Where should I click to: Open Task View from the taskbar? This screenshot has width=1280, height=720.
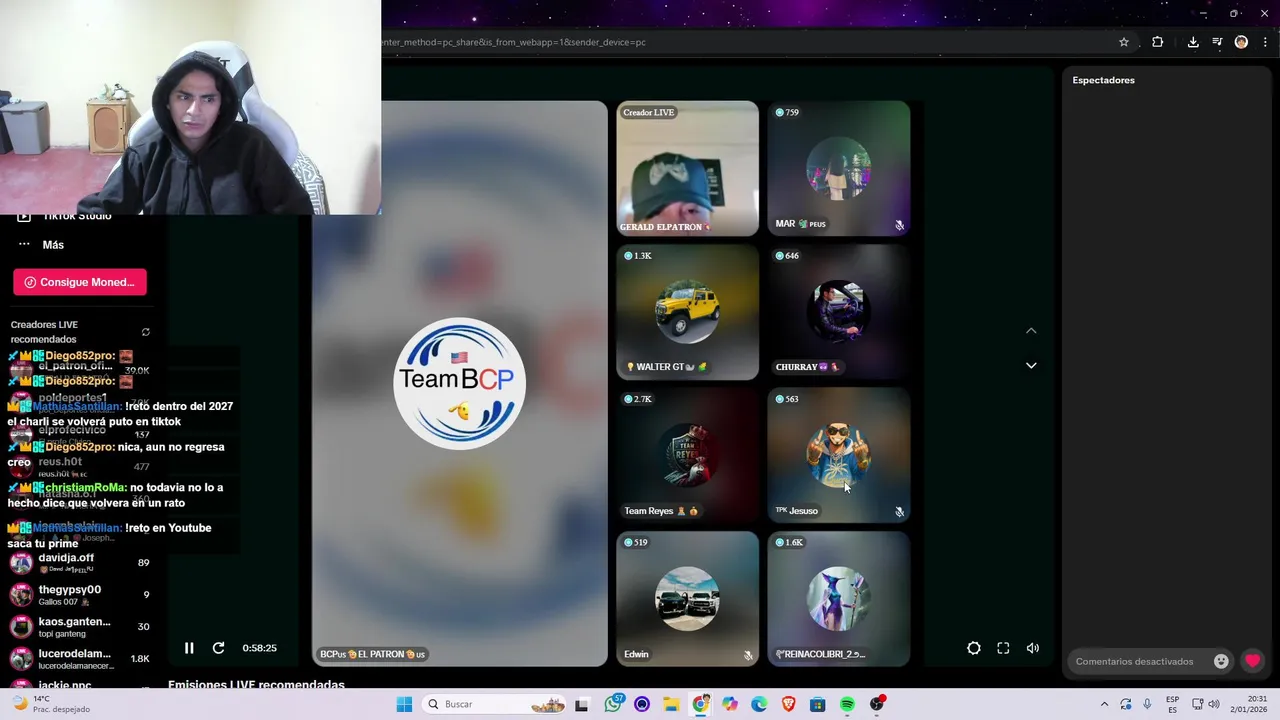[x=582, y=704]
